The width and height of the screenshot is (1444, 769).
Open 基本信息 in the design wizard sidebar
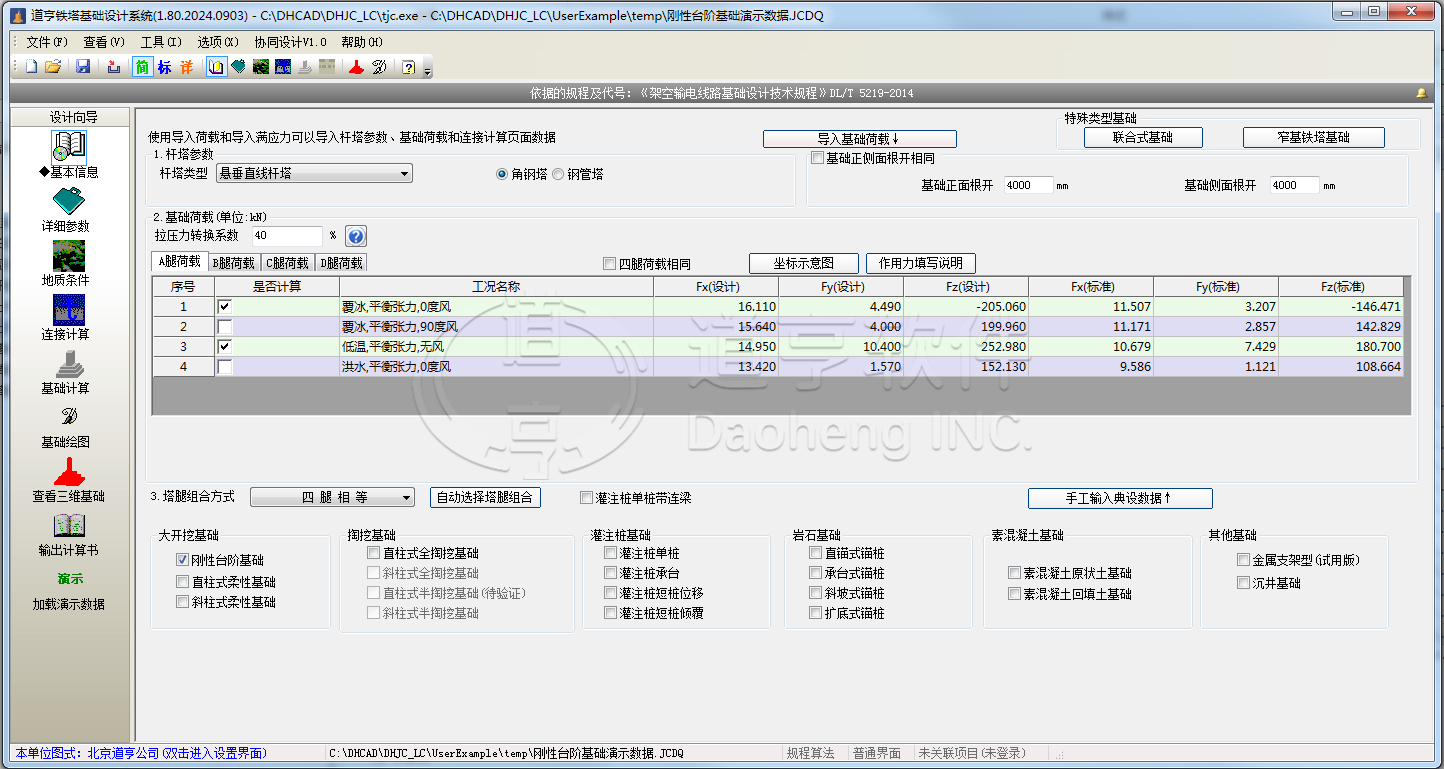point(69,155)
